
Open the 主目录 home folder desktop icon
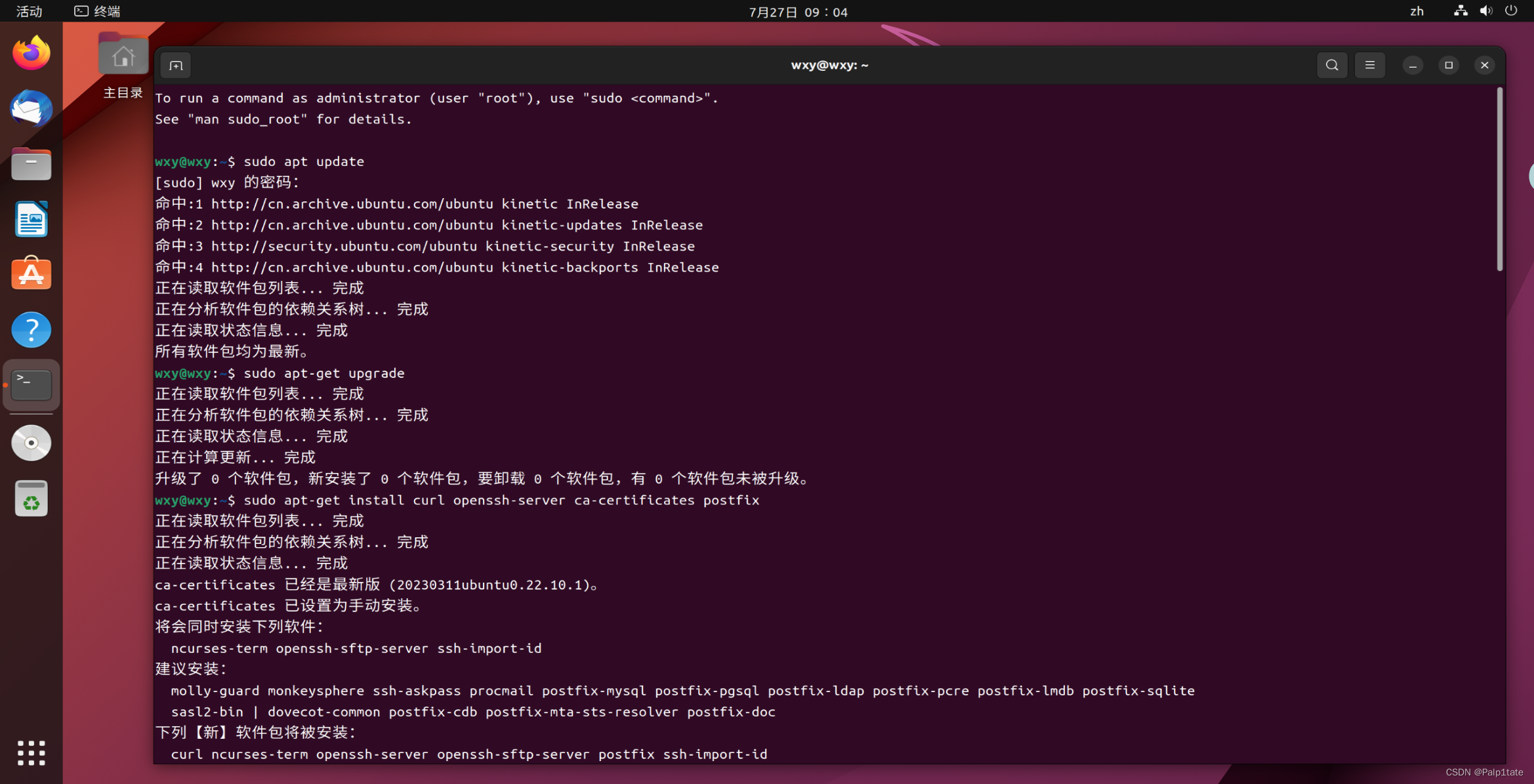tap(123, 66)
